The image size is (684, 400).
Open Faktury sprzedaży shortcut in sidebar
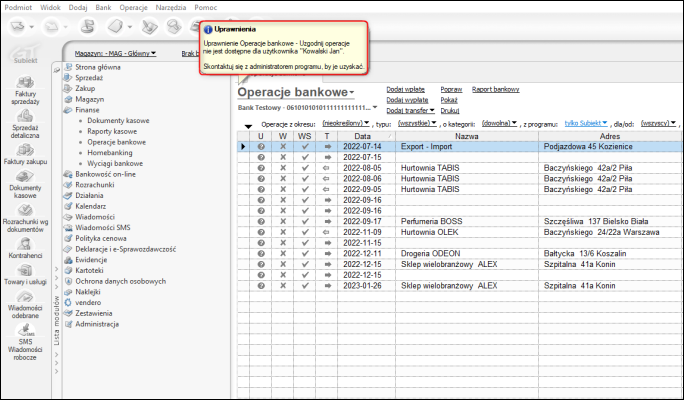point(25,90)
